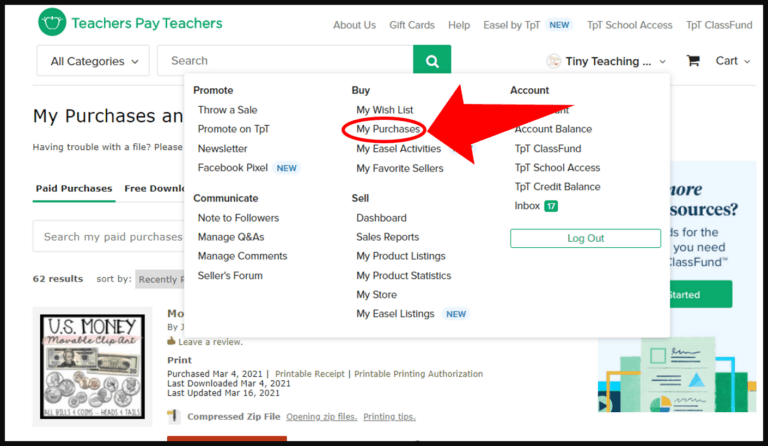Click the shopping cart icon
The width and height of the screenshot is (768, 446).
[693, 61]
